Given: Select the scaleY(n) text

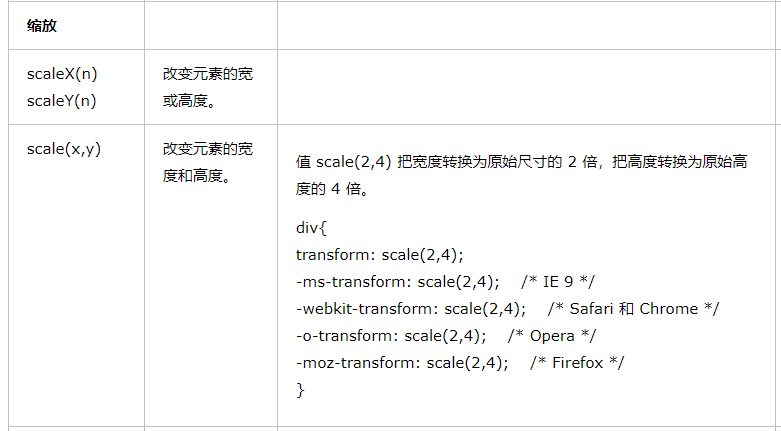Looking at the screenshot, I should (62, 101).
